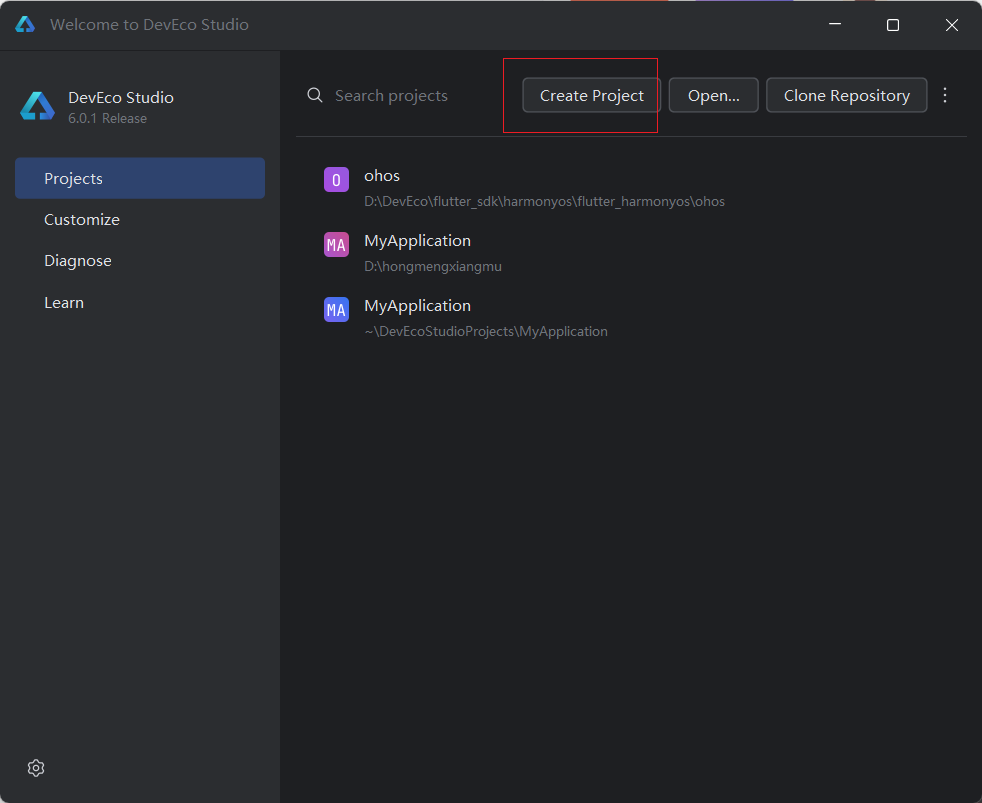
Task: Click the Create Project button
Action: 591,95
